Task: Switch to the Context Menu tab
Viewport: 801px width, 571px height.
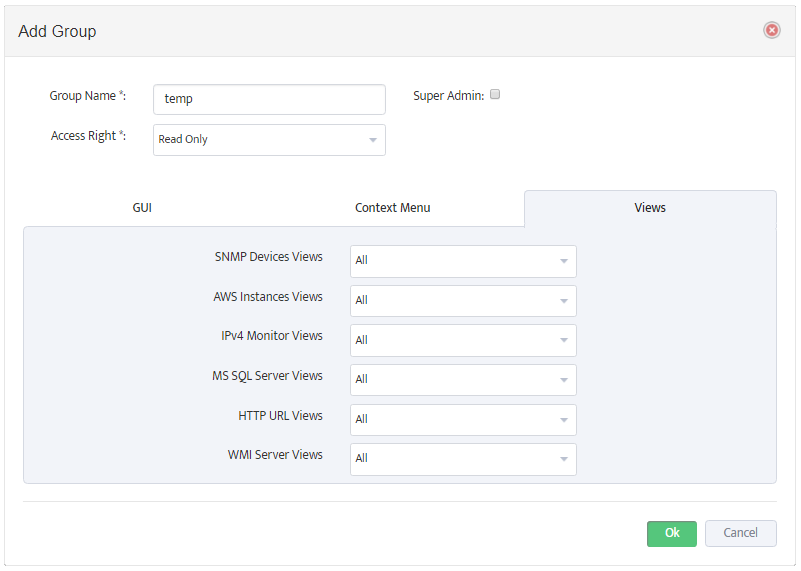Action: point(392,208)
